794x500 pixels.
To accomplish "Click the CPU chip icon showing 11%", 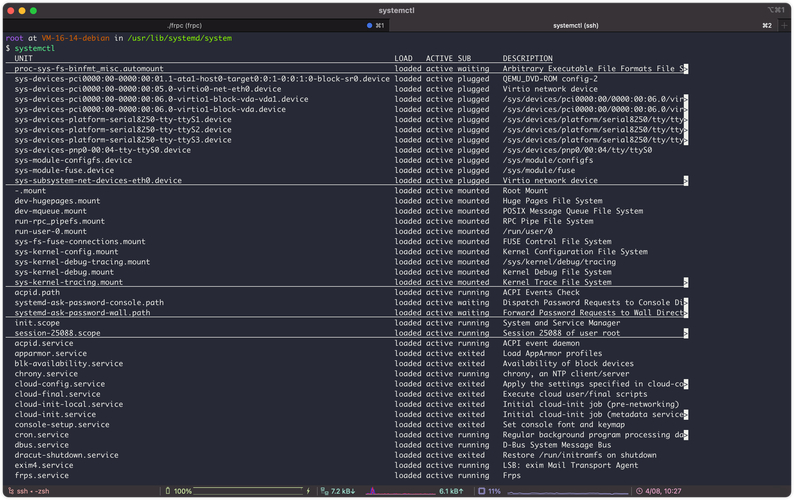I will [482, 491].
